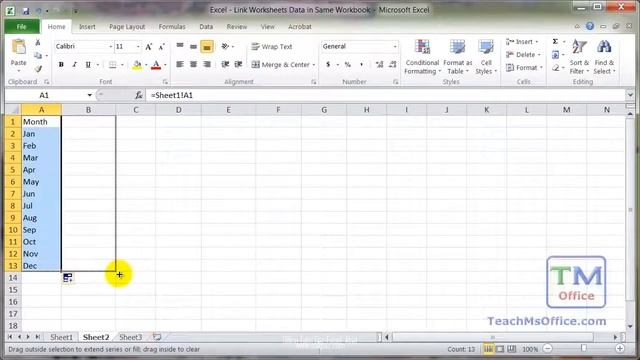Open the fill color dropdown arrow
The width and height of the screenshot is (640, 360).
[x=146, y=65]
